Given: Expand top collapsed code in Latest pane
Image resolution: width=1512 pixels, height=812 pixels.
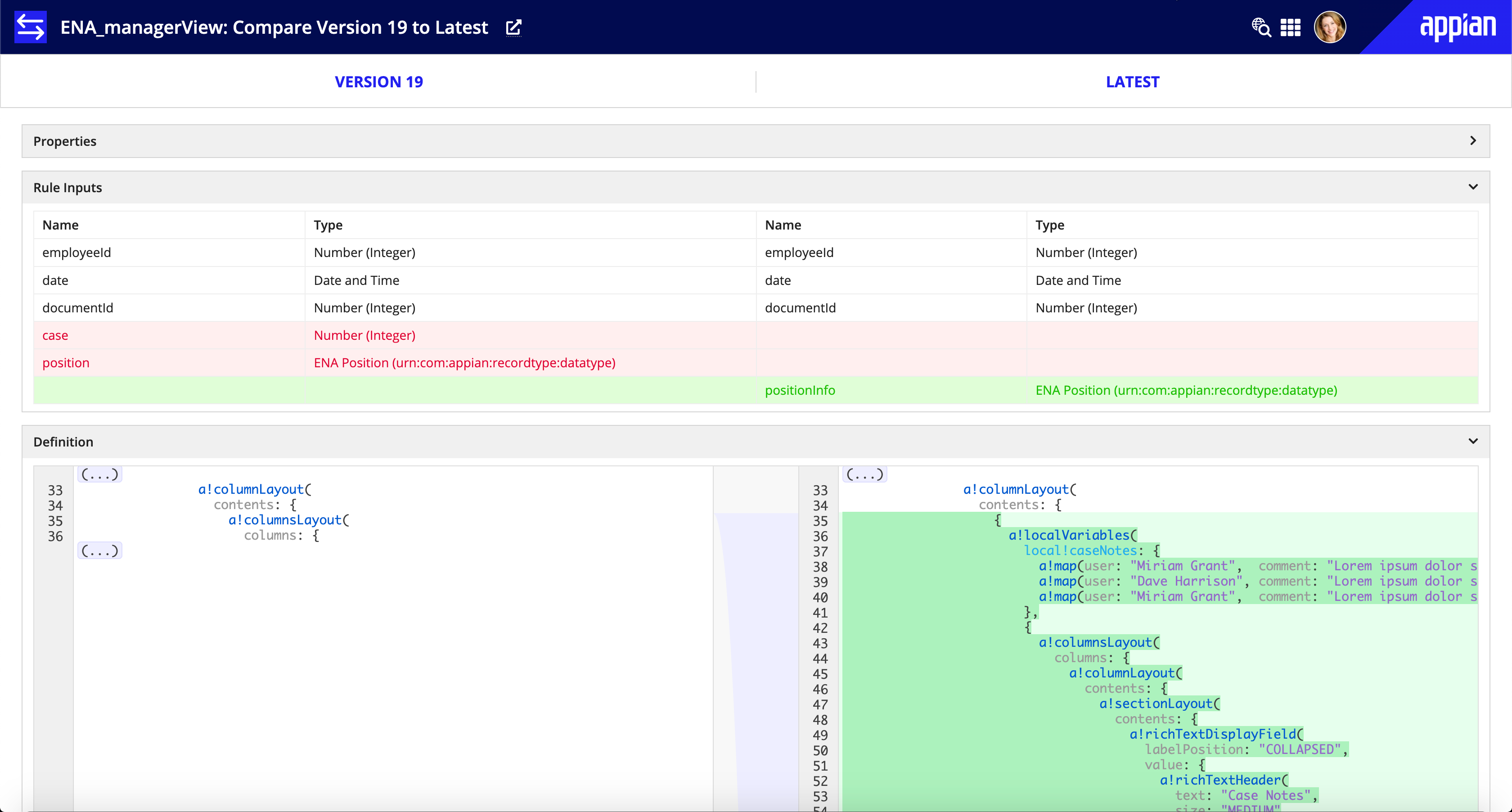Looking at the screenshot, I should (x=864, y=474).
